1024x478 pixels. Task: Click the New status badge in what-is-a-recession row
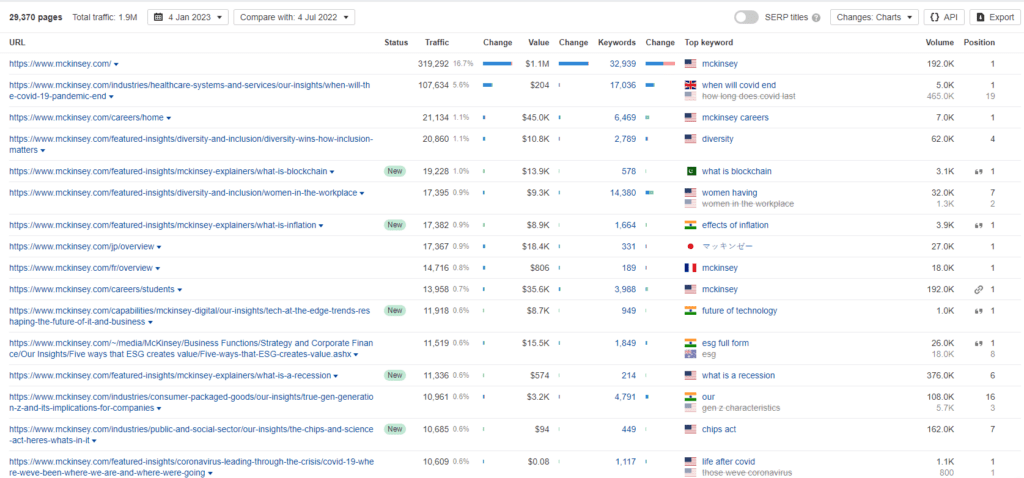(394, 375)
